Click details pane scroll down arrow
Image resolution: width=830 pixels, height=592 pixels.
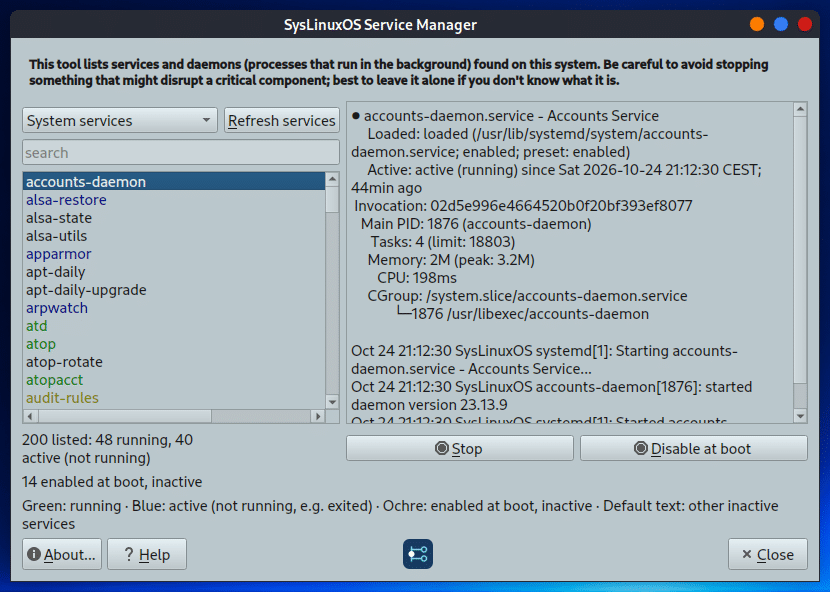(x=800, y=416)
